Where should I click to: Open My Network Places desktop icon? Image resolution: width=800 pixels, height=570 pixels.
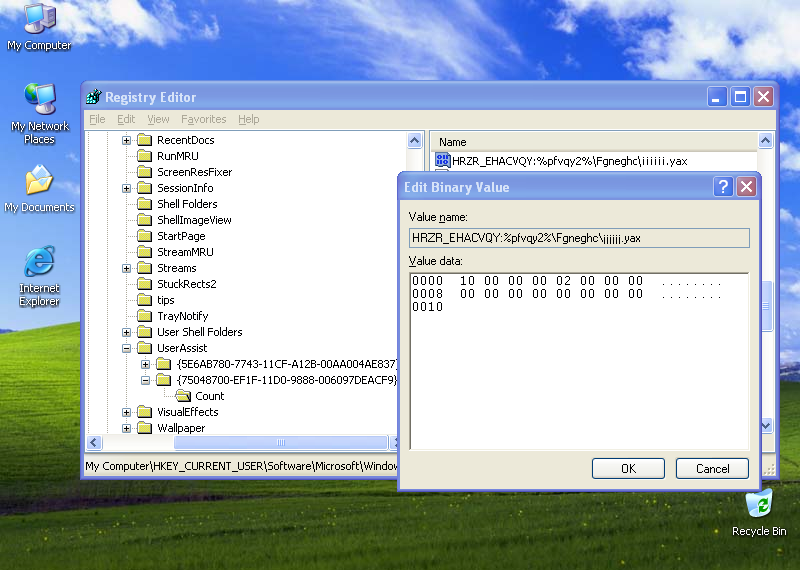click(x=39, y=114)
